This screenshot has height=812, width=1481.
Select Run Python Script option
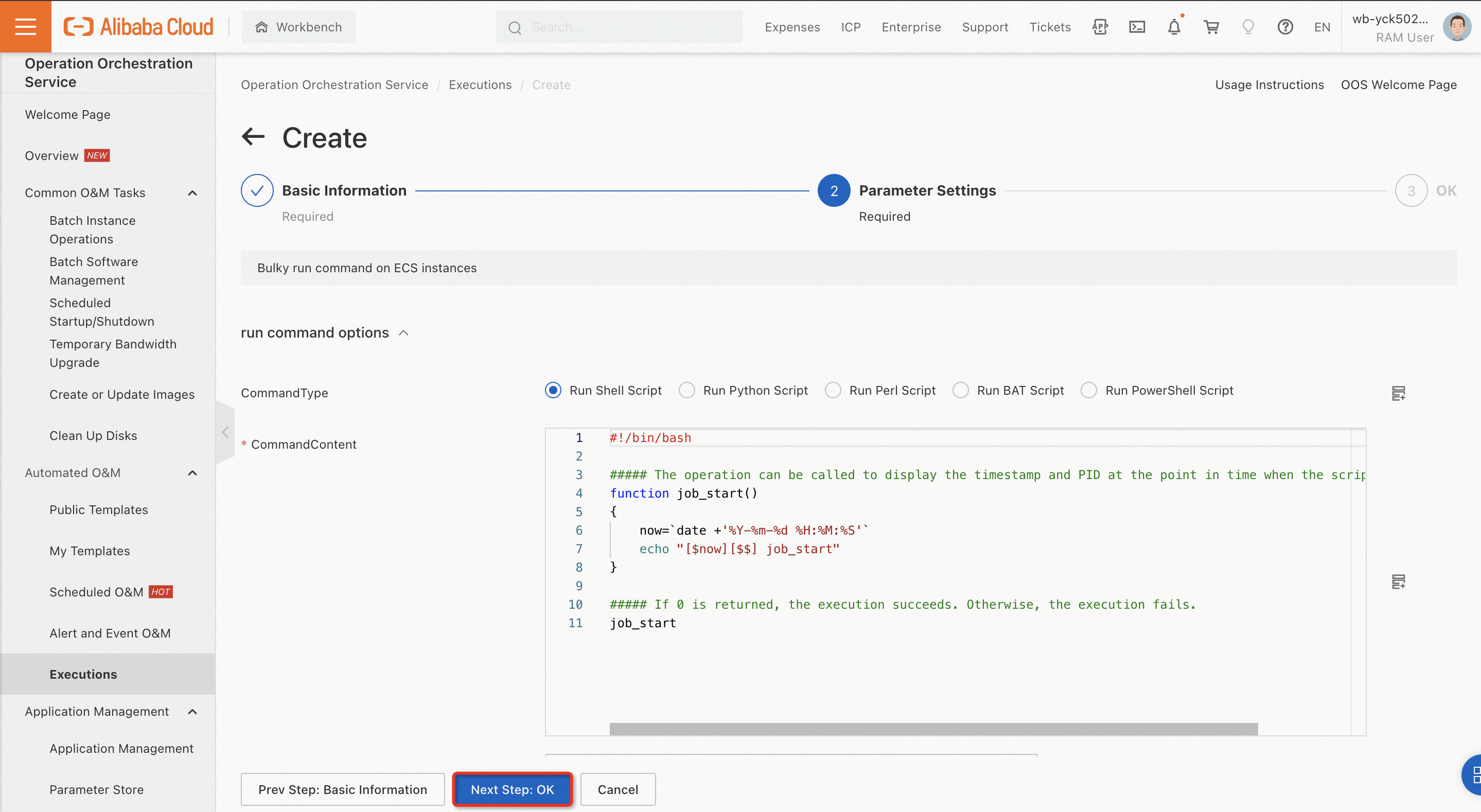tap(686, 391)
